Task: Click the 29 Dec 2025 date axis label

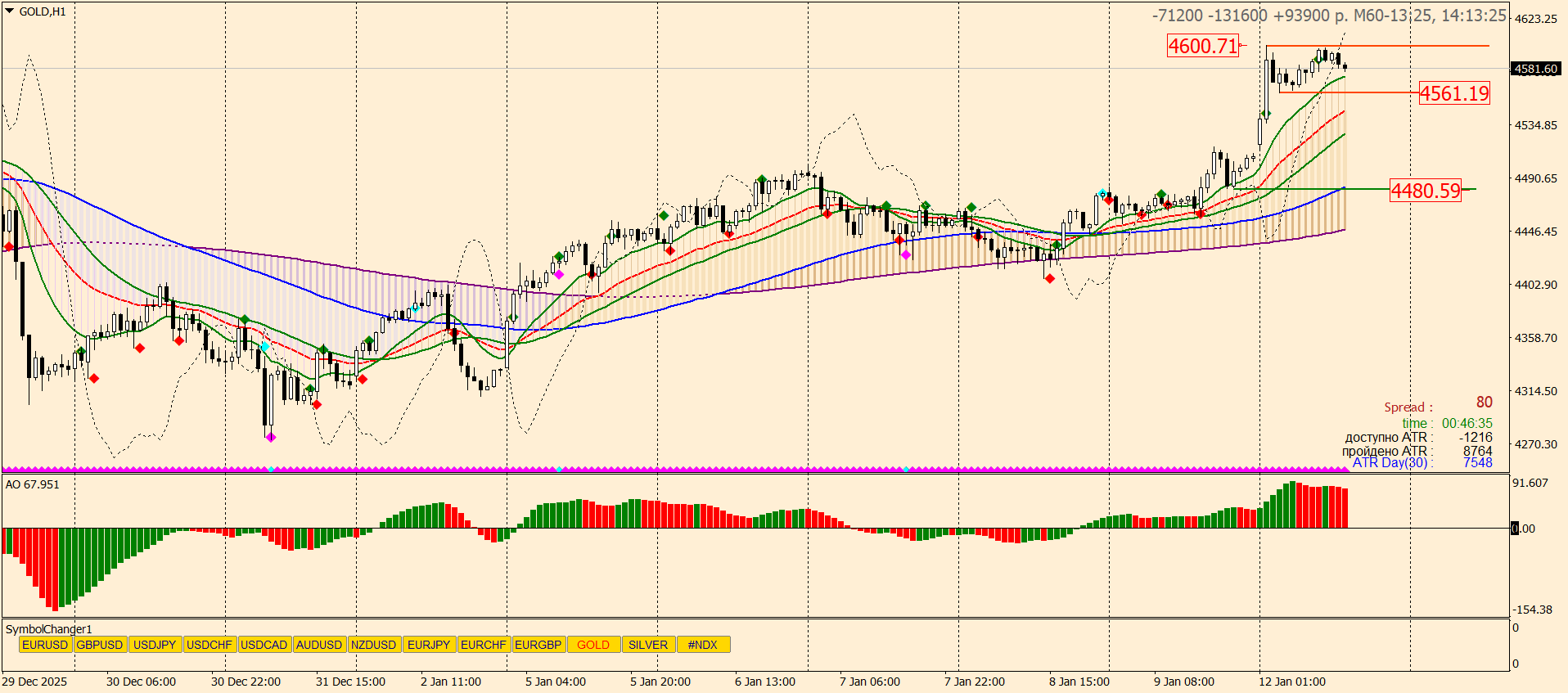Action: click(35, 682)
